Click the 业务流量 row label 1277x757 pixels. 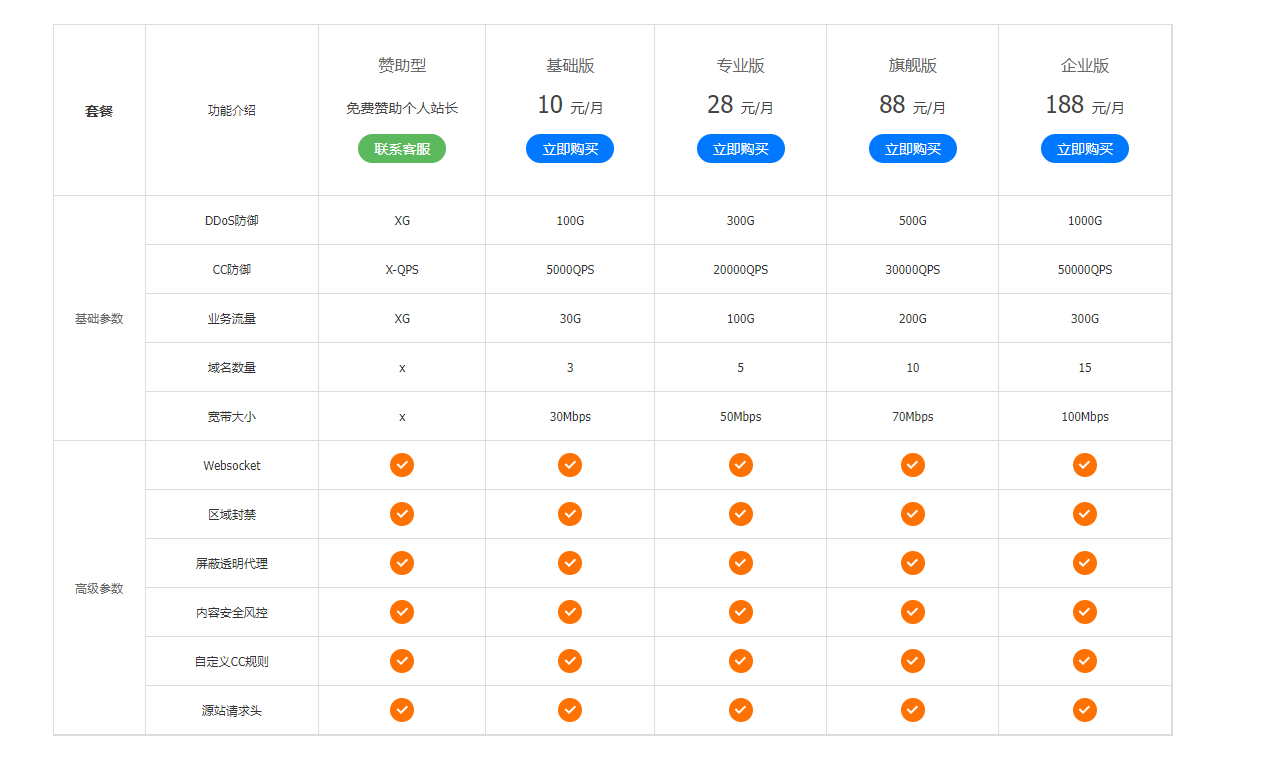232,319
